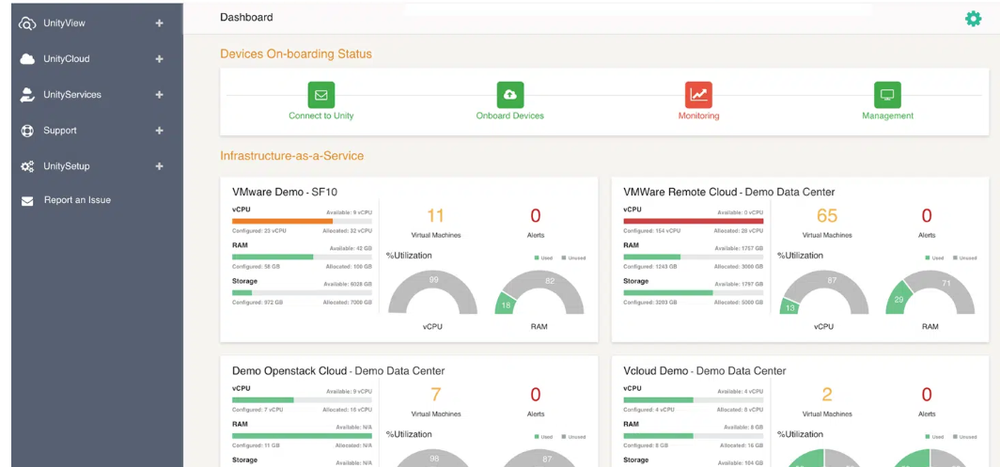Open UnityCloud in the sidebar
The width and height of the screenshot is (1000, 467).
coord(66,59)
